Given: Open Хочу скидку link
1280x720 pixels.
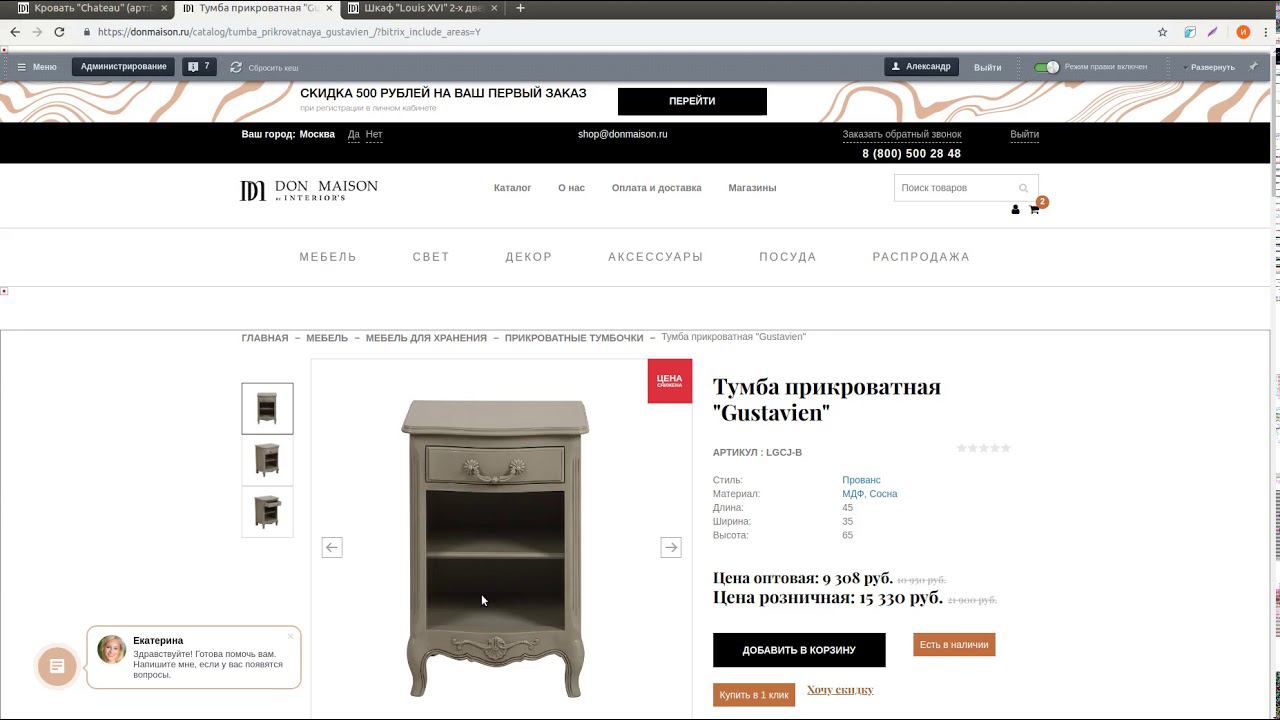Looking at the screenshot, I should tap(840, 690).
